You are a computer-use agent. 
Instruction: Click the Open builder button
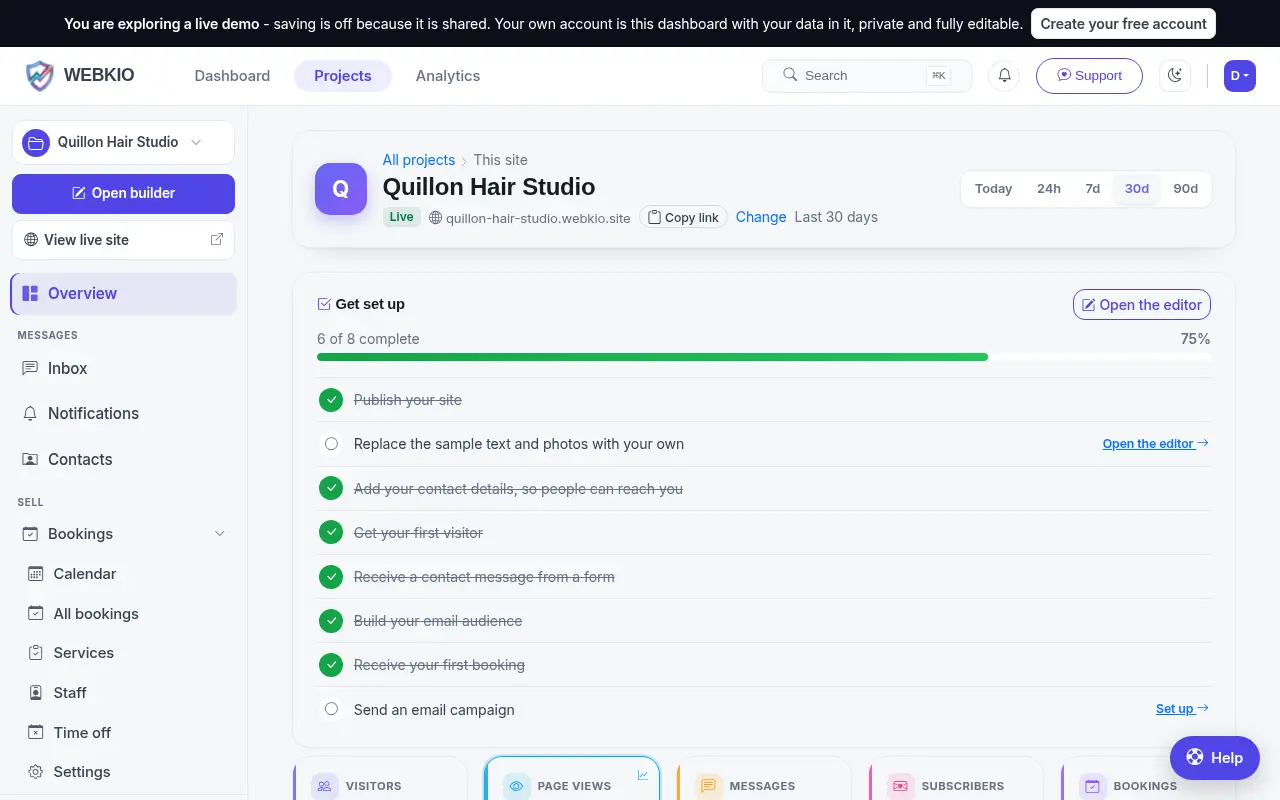(x=123, y=193)
